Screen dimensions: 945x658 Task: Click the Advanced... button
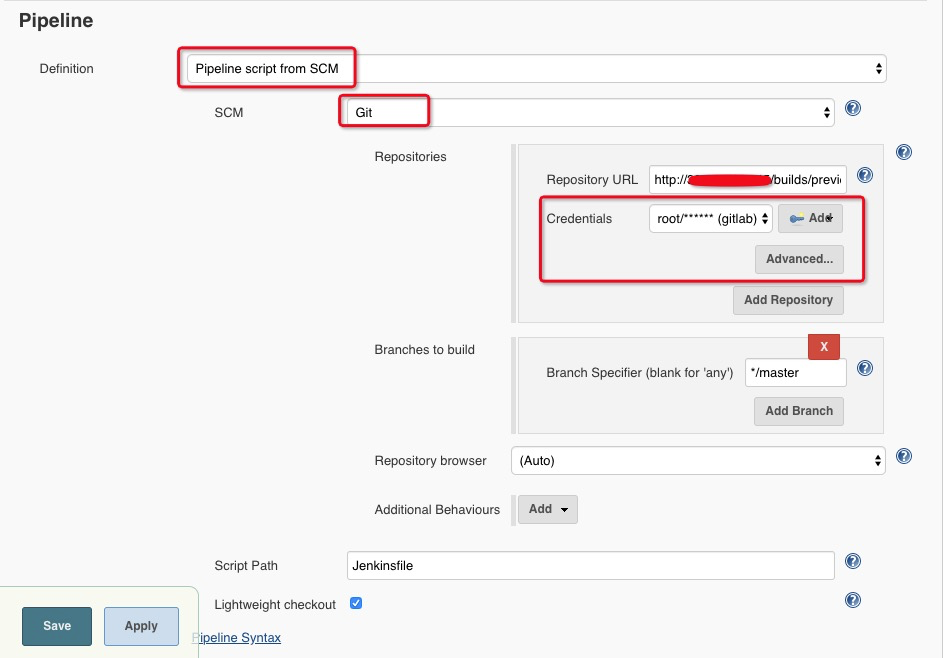coord(799,259)
